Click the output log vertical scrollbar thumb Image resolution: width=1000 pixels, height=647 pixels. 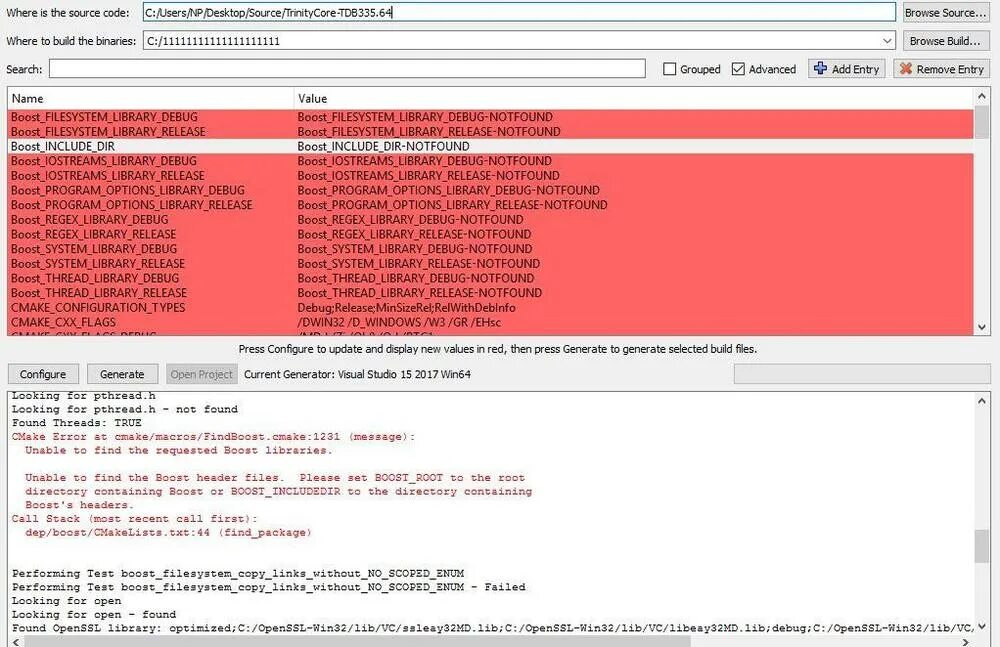[982, 546]
